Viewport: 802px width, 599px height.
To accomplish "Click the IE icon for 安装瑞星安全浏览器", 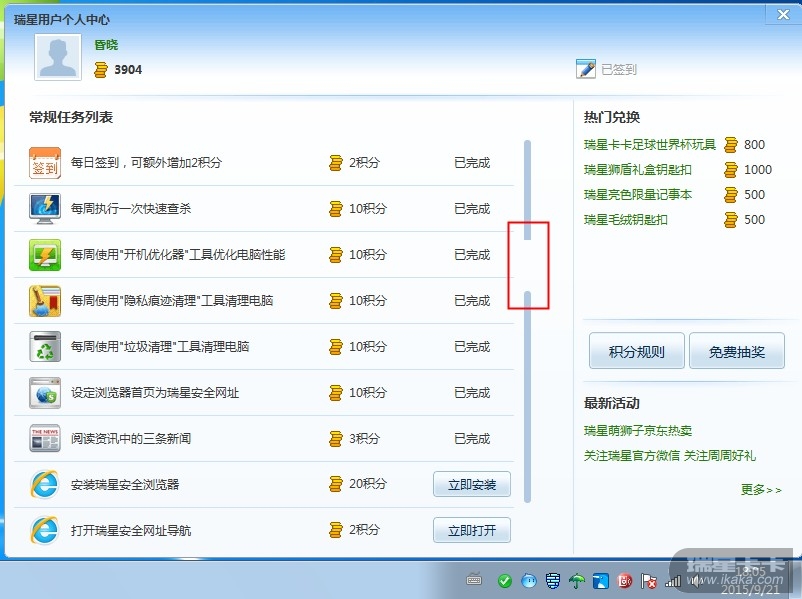I will click(x=45, y=484).
